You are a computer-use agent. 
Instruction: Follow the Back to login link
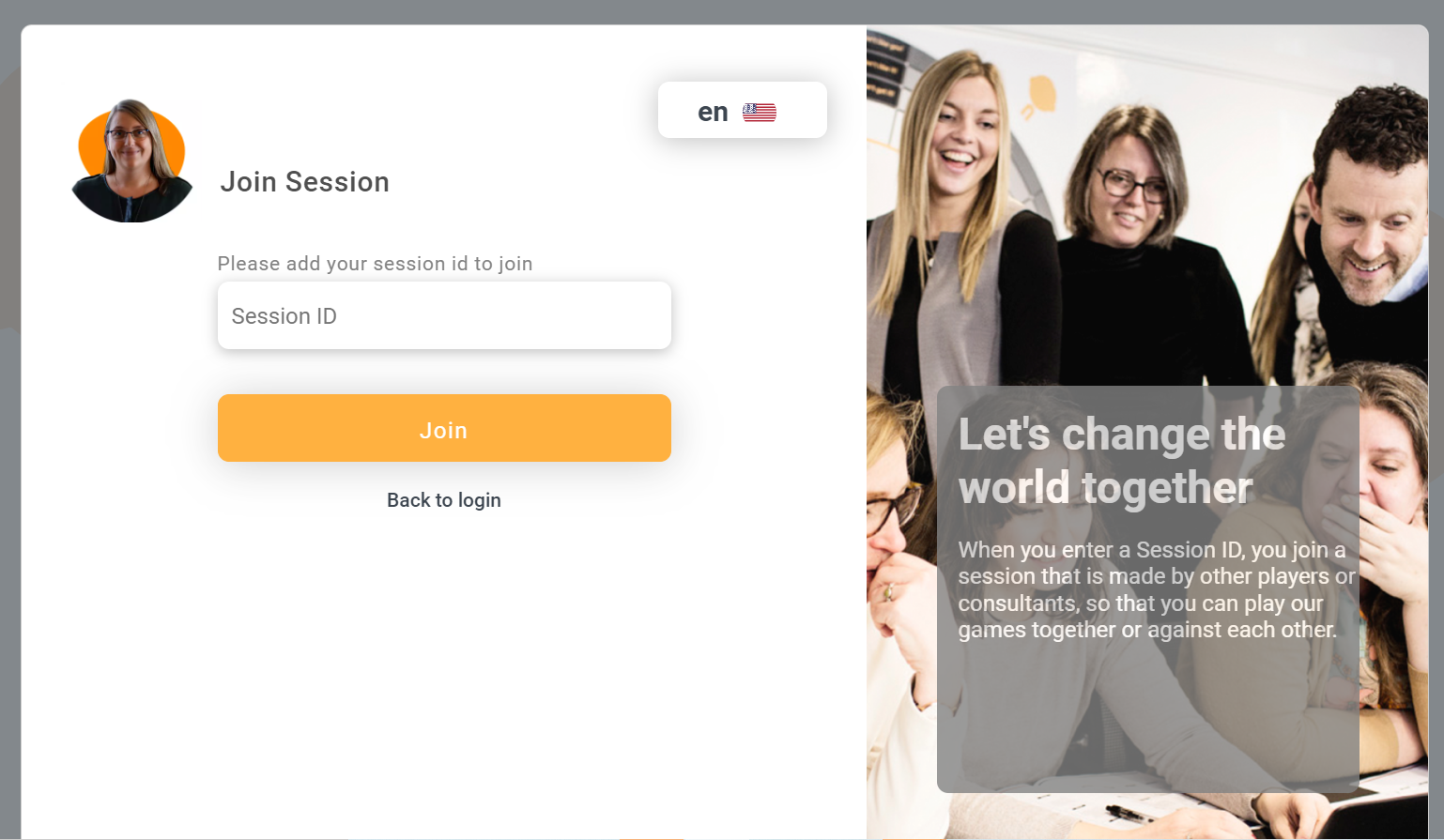pyautogui.click(x=444, y=500)
